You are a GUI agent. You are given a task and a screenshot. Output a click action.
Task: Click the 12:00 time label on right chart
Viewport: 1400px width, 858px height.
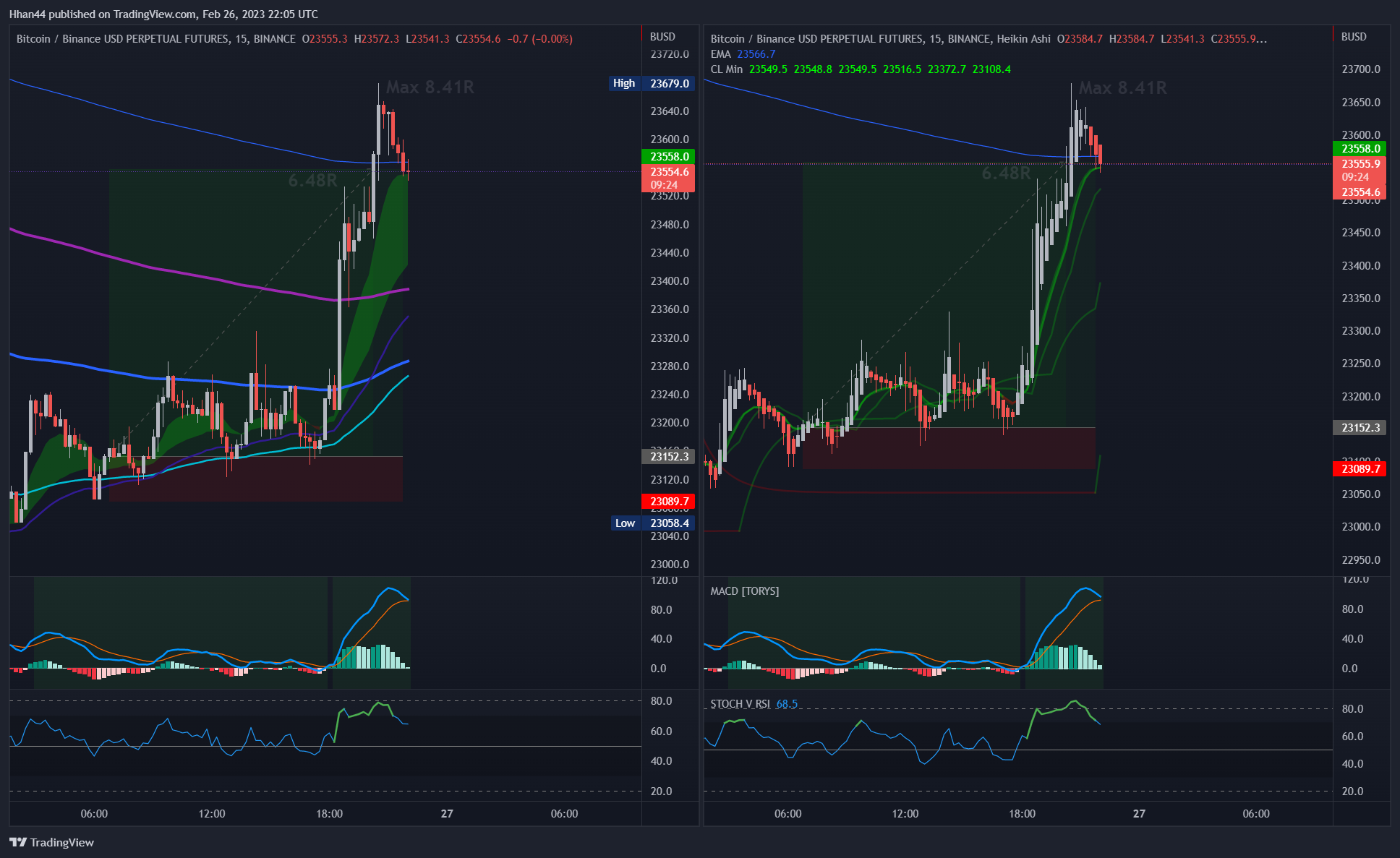[905, 814]
